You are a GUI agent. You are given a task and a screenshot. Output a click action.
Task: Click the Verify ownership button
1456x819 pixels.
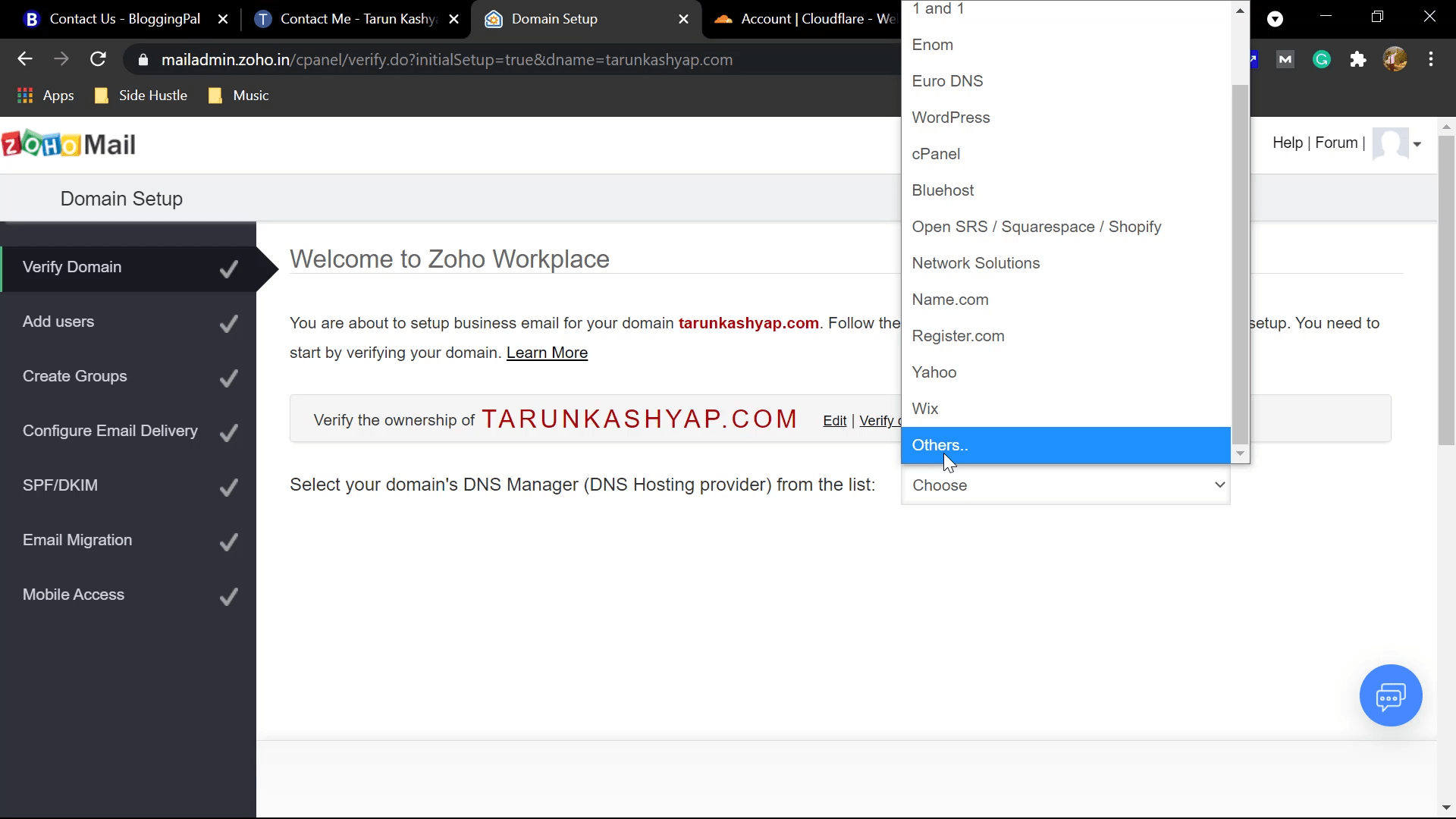(x=880, y=420)
